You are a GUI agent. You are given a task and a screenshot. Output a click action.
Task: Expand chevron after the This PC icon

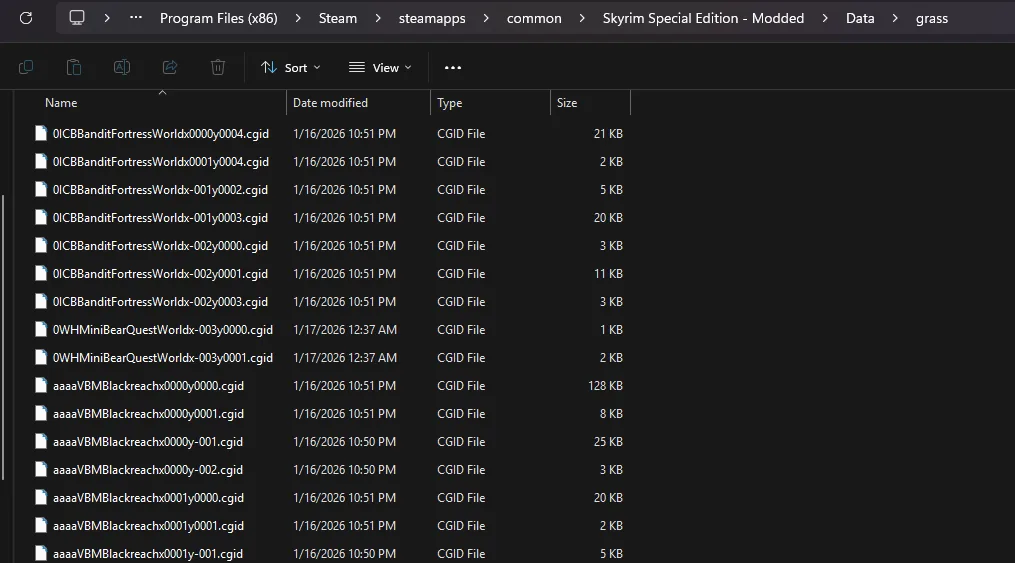coord(107,18)
